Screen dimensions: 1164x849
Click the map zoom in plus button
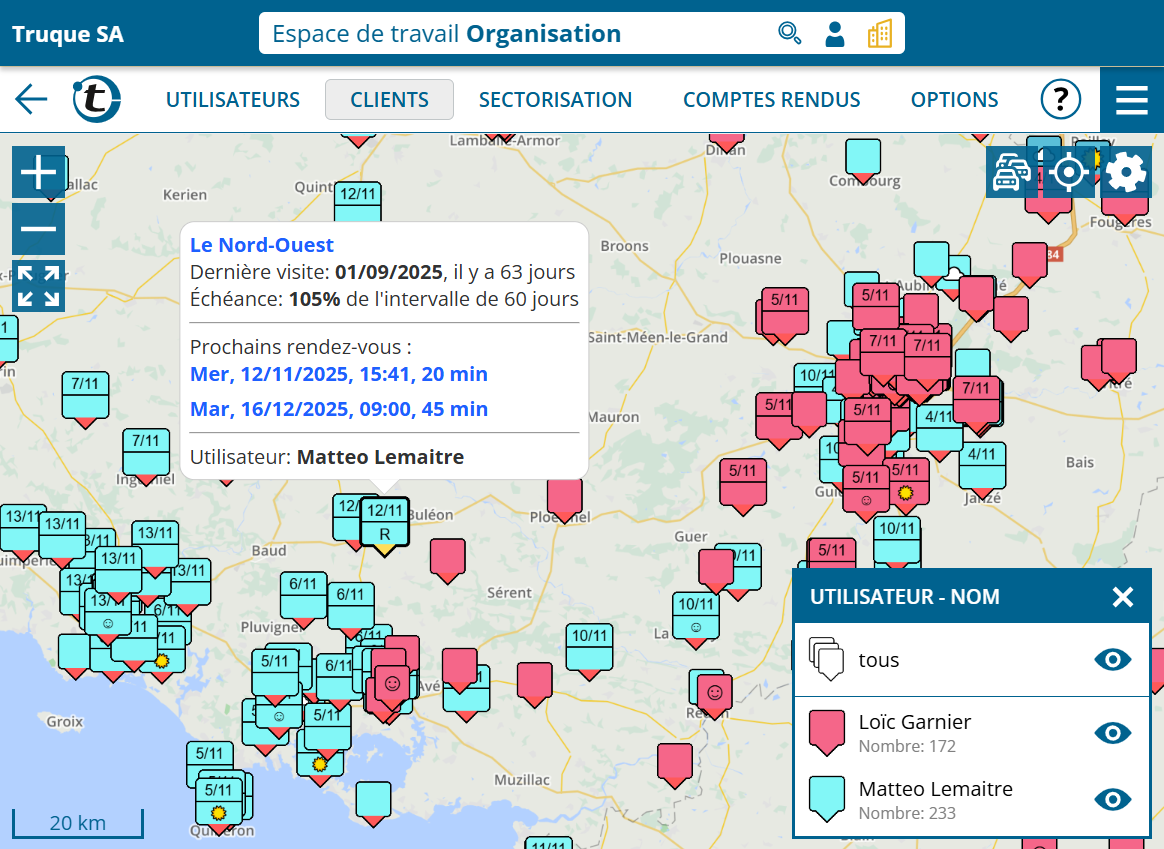pos(38,172)
